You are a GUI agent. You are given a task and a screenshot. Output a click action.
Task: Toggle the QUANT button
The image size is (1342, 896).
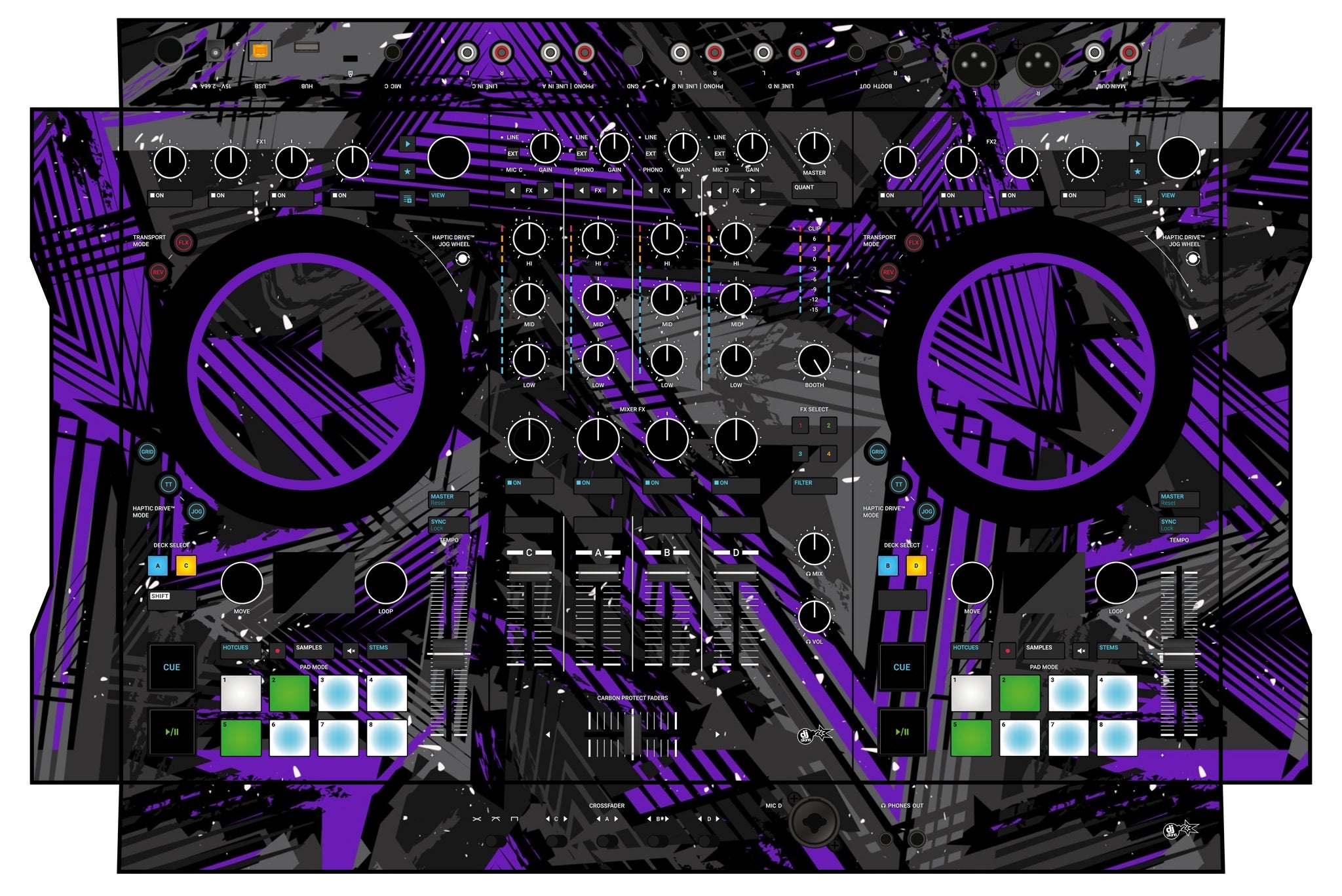[815, 191]
